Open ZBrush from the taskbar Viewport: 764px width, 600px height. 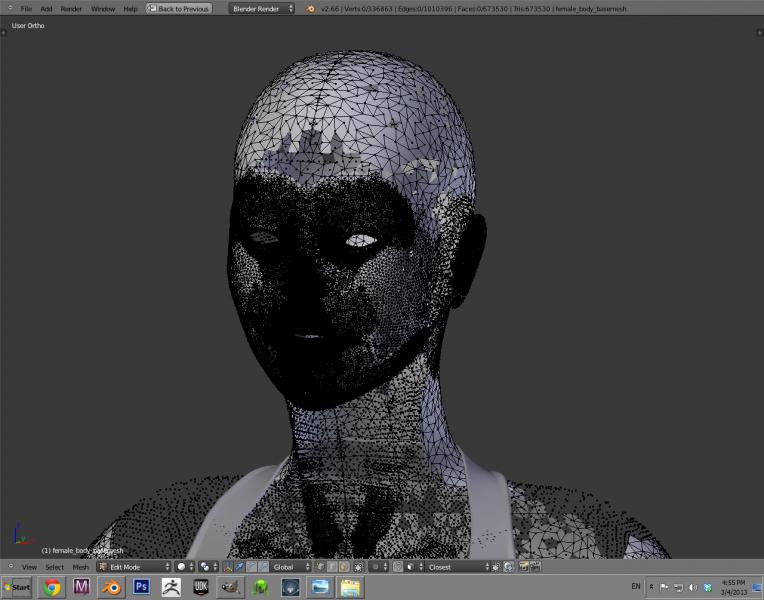click(171, 587)
